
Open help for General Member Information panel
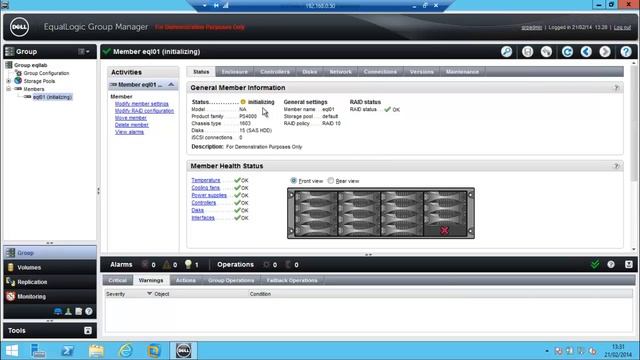pyautogui.click(x=616, y=88)
